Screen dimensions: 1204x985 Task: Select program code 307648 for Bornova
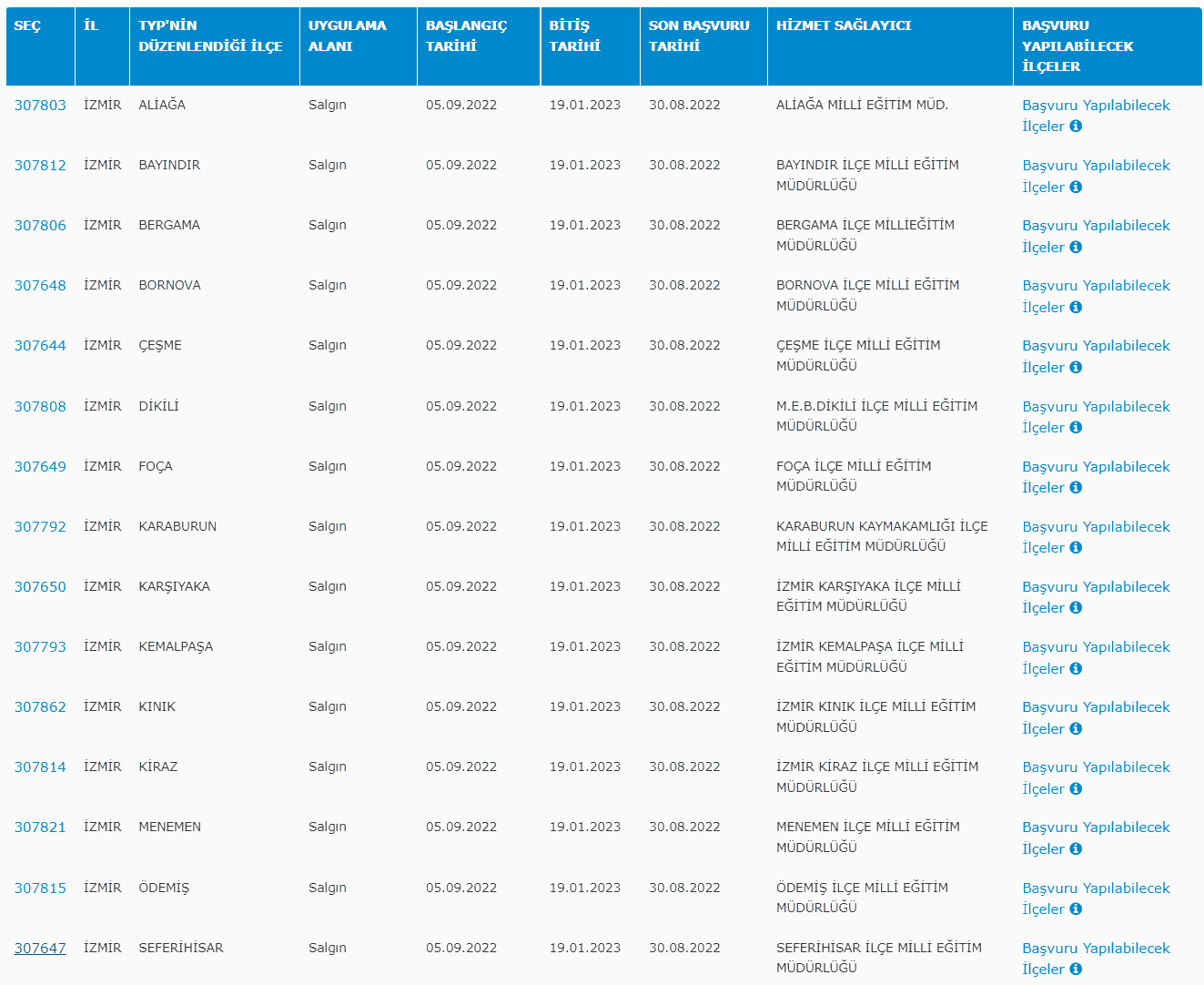click(40, 286)
